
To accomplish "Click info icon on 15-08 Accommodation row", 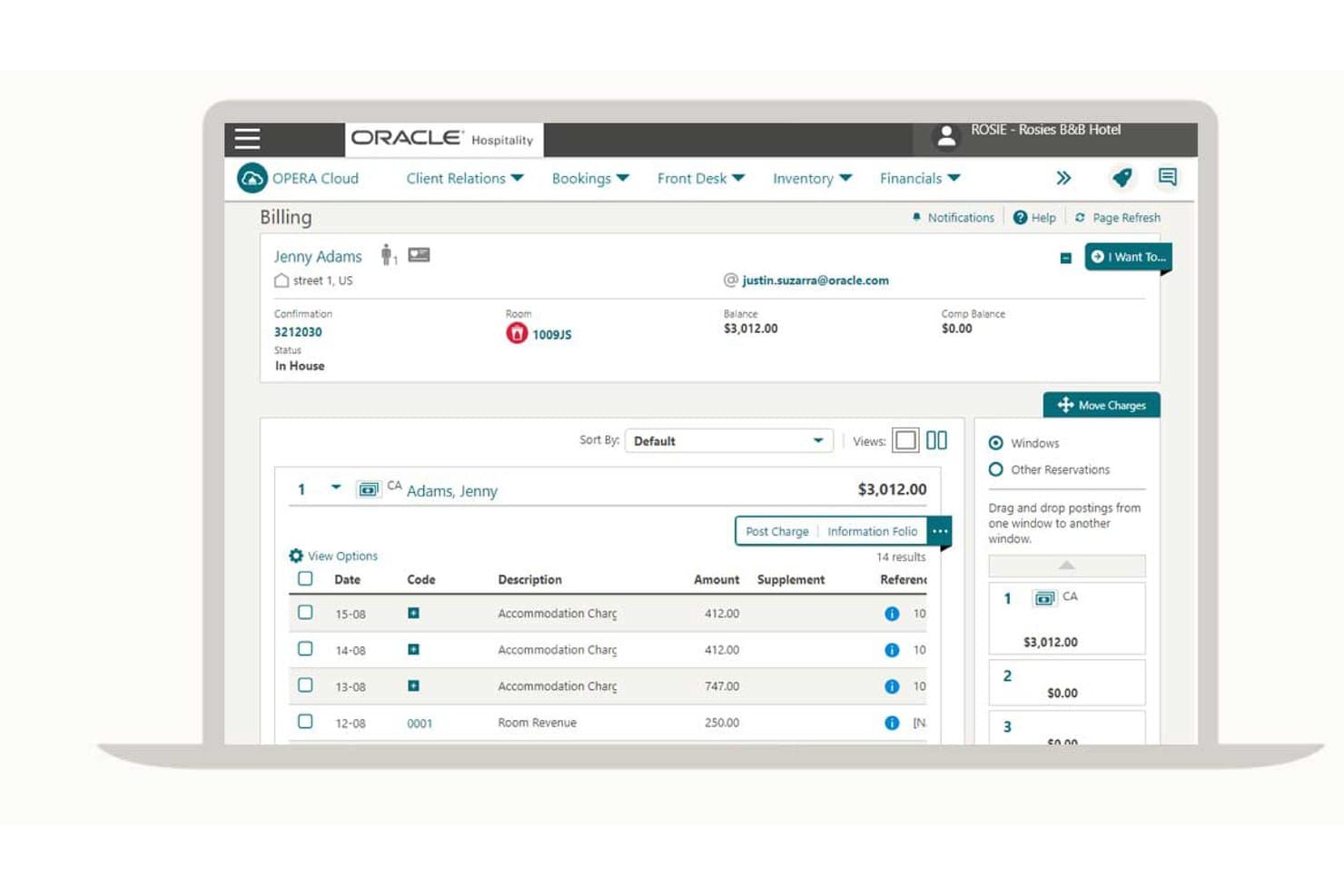I will pyautogui.click(x=892, y=614).
